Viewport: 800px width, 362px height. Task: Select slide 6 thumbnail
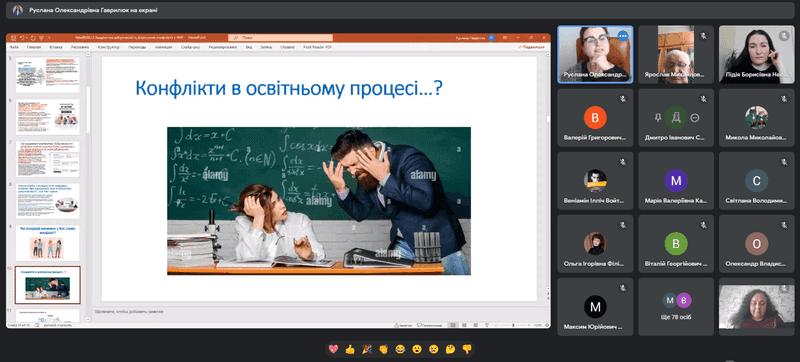tap(47, 117)
